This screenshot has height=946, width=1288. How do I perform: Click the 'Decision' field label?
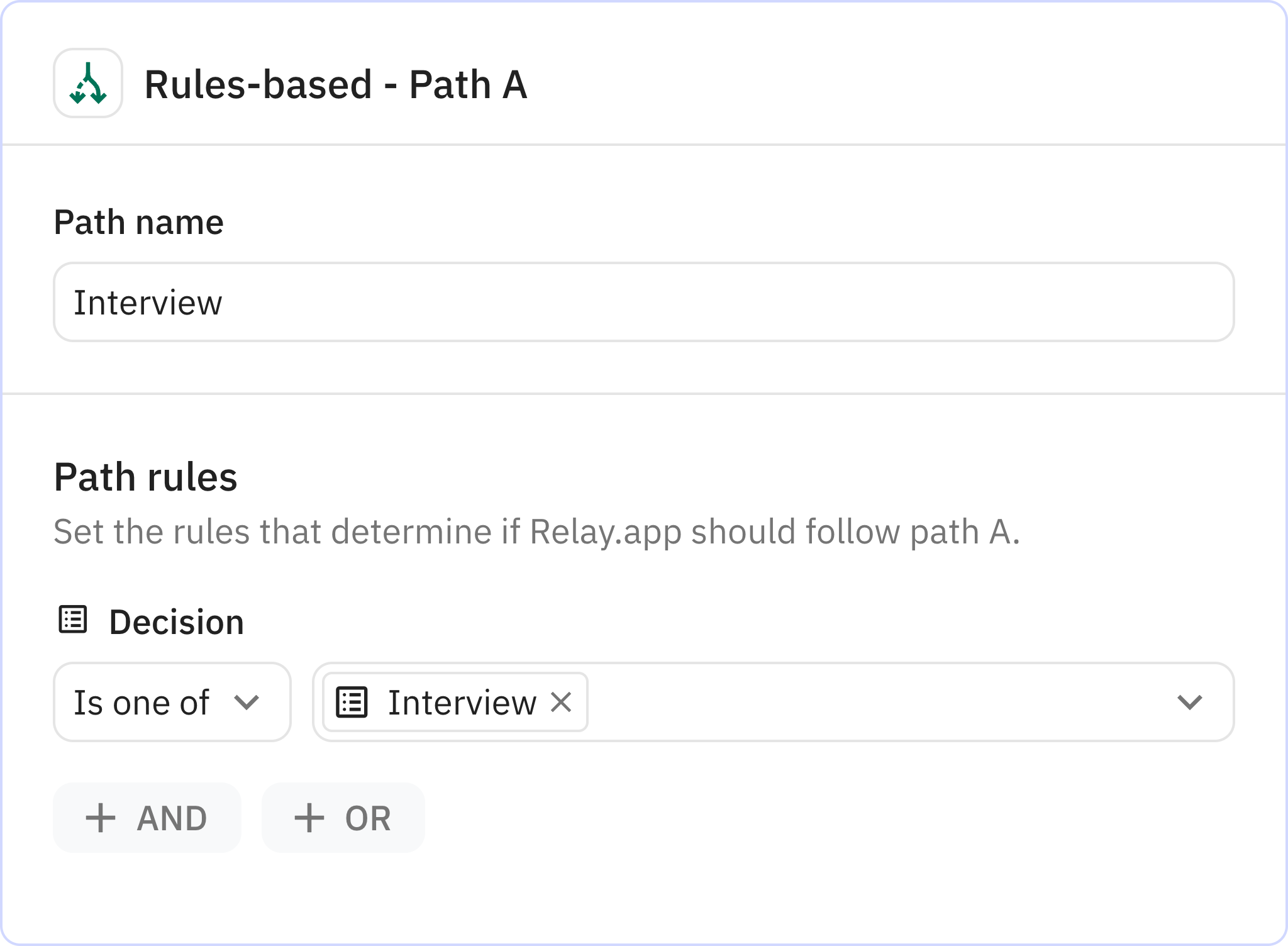coord(176,622)
